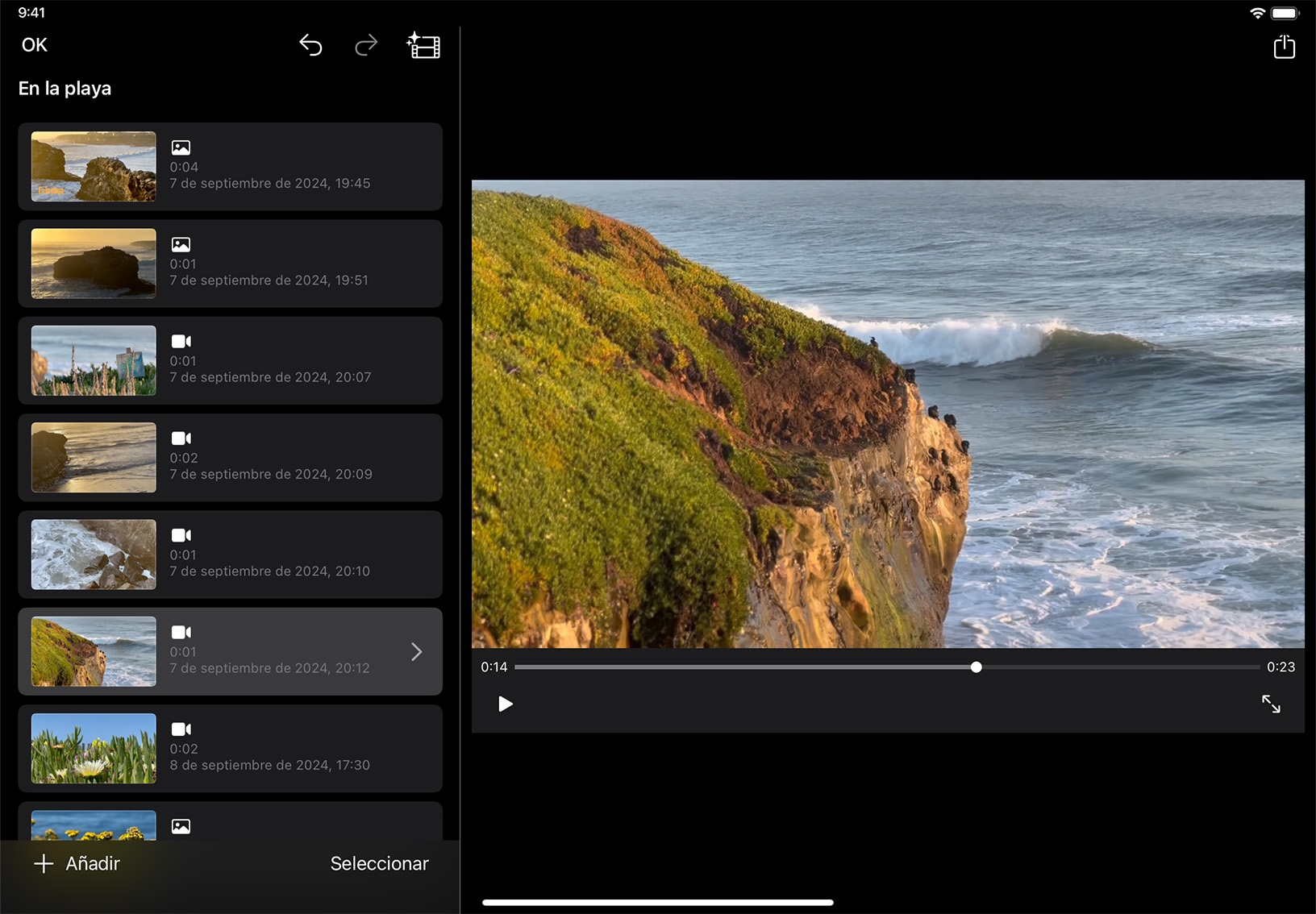This screenshot has width=1316, height=914.
Task: Open details chevron for the 20:12 clip
Action: pos(417,652)
